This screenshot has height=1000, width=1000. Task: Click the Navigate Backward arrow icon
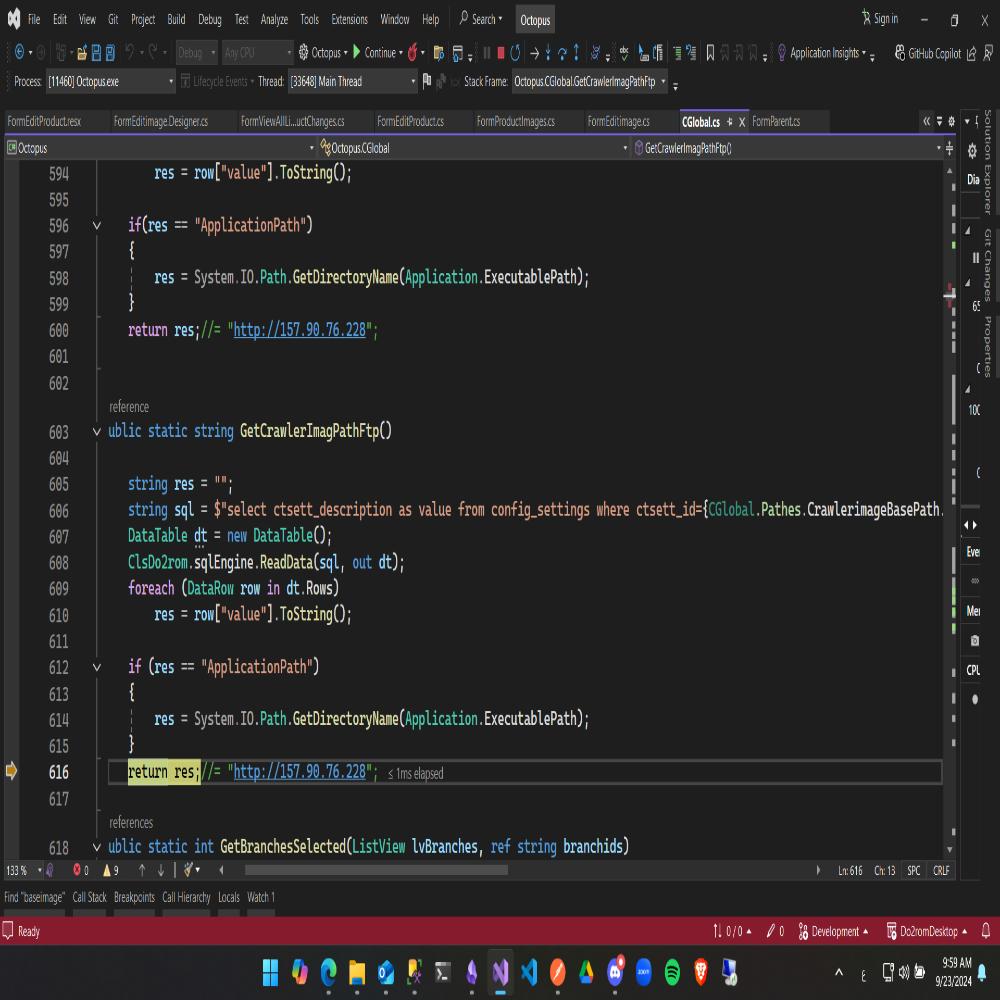coord(19,52)
